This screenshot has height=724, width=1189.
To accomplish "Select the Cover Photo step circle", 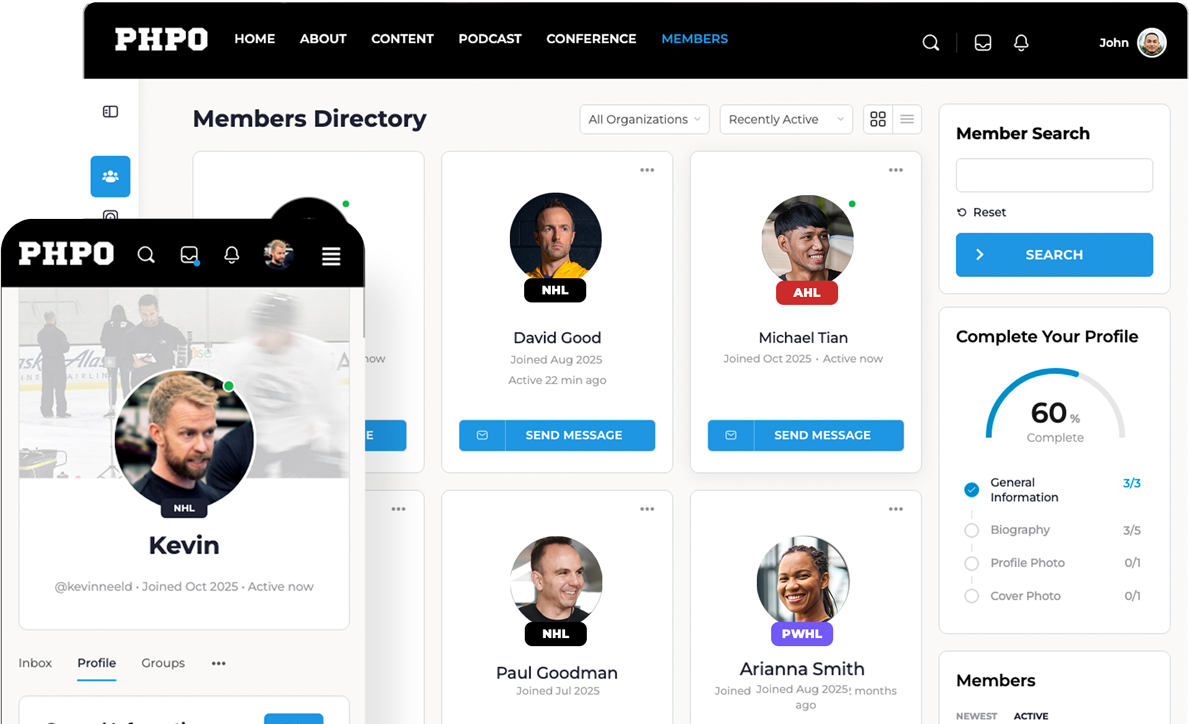I will coord(971,596).
